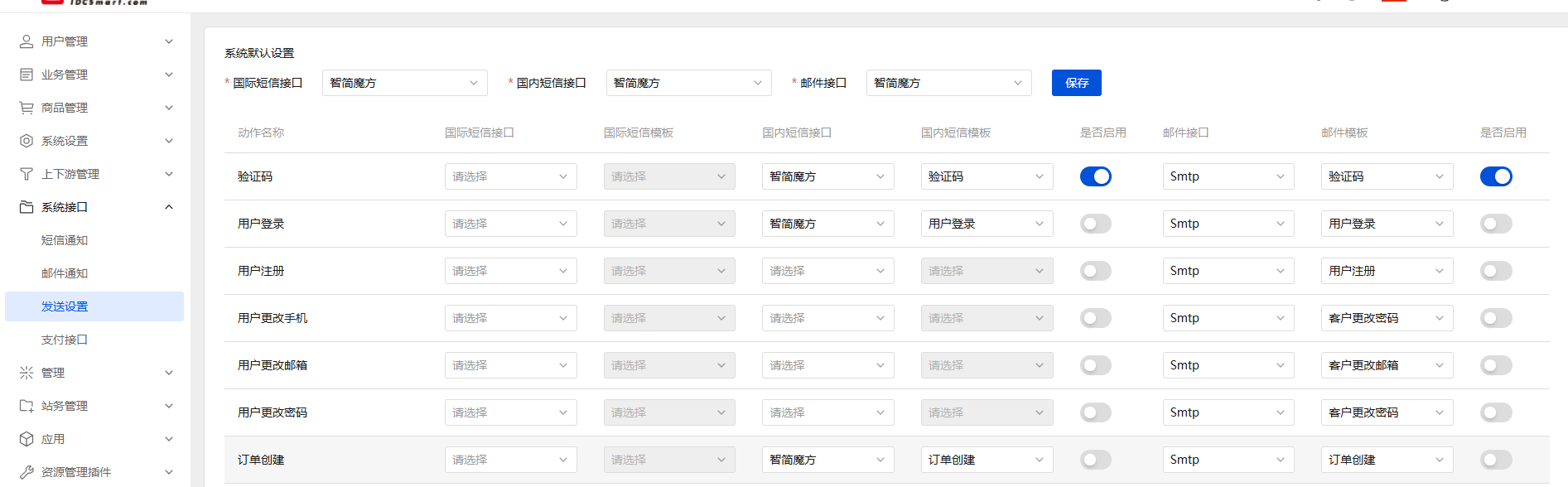Screen dimensions: 1568x487
Task: Click the 业务管理 list icon
Action: tap(27, 75)
